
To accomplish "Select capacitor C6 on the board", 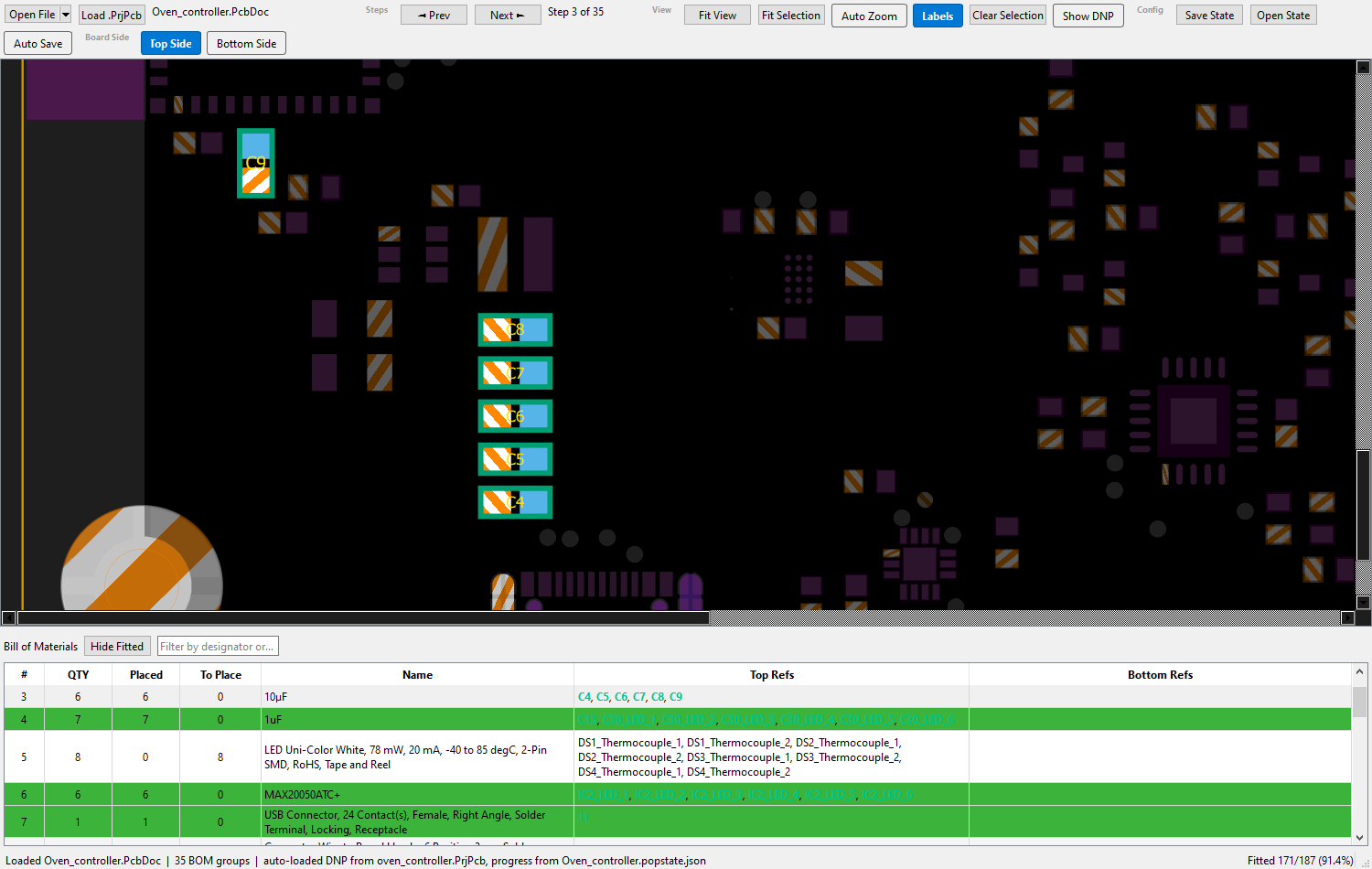I will [515, 416].
